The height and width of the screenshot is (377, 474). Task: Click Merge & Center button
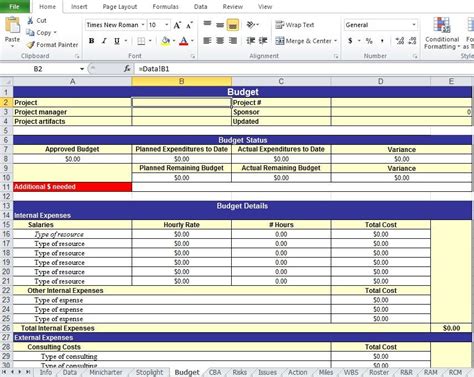click(303, 41)
